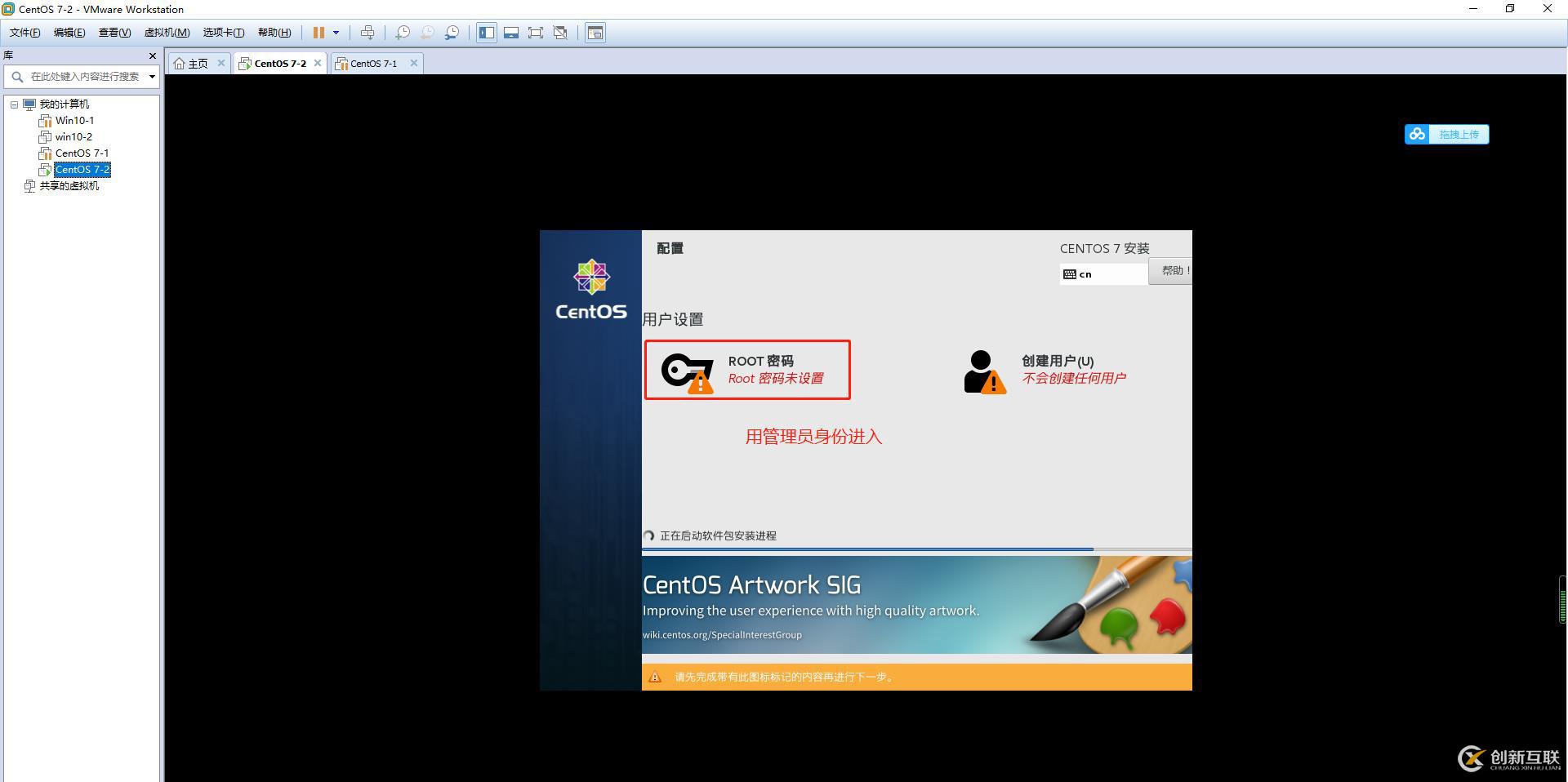1568x782 pixels.
Task: Enter full screen mode
Action: pyautogui.click(x=536, y=33)
